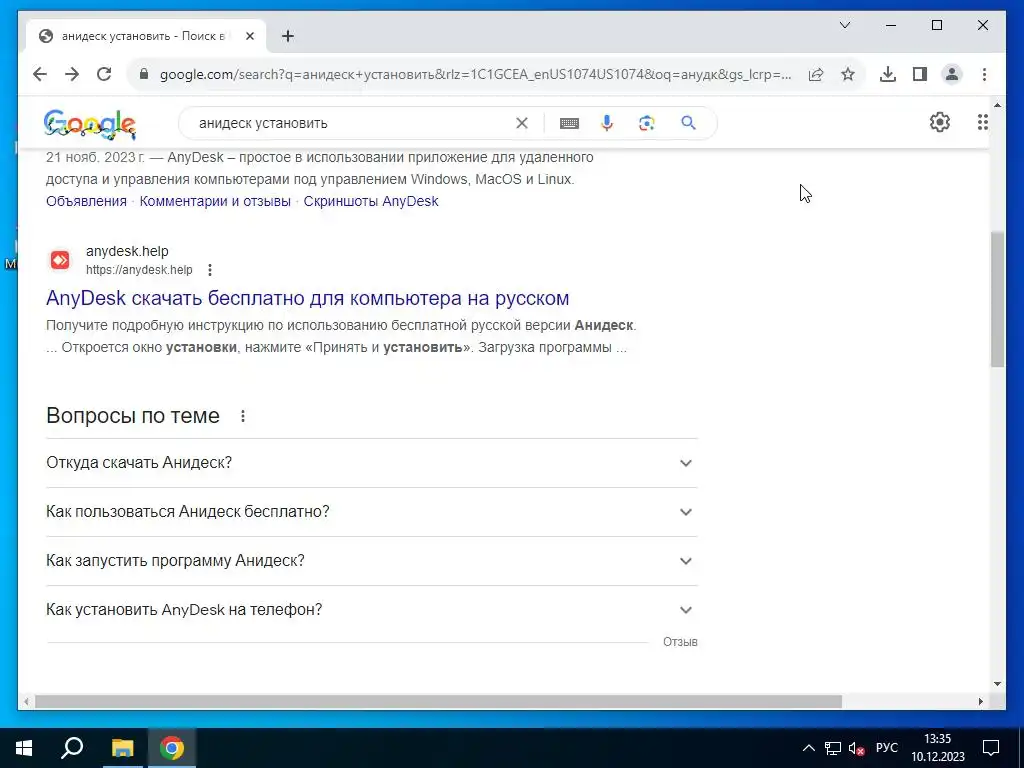Clear the Google search box text
The image size is (1024, 768).
pos(522,123)
